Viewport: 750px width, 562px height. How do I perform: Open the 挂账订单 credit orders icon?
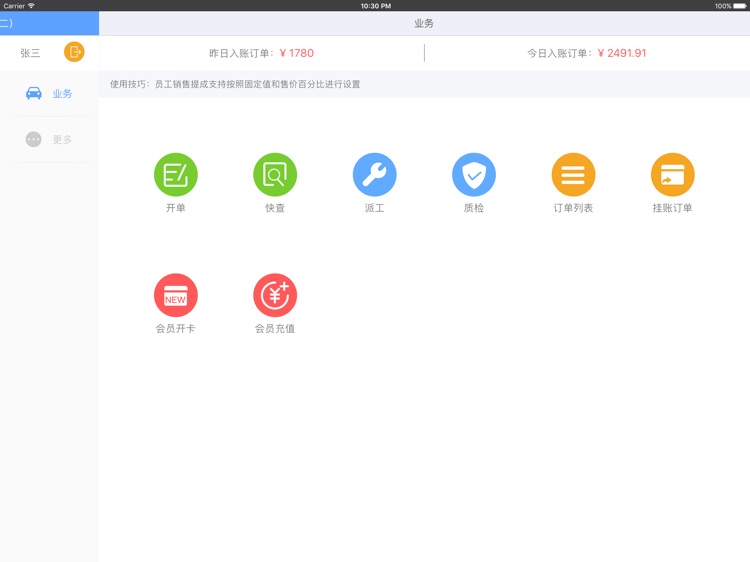[673, 175]
